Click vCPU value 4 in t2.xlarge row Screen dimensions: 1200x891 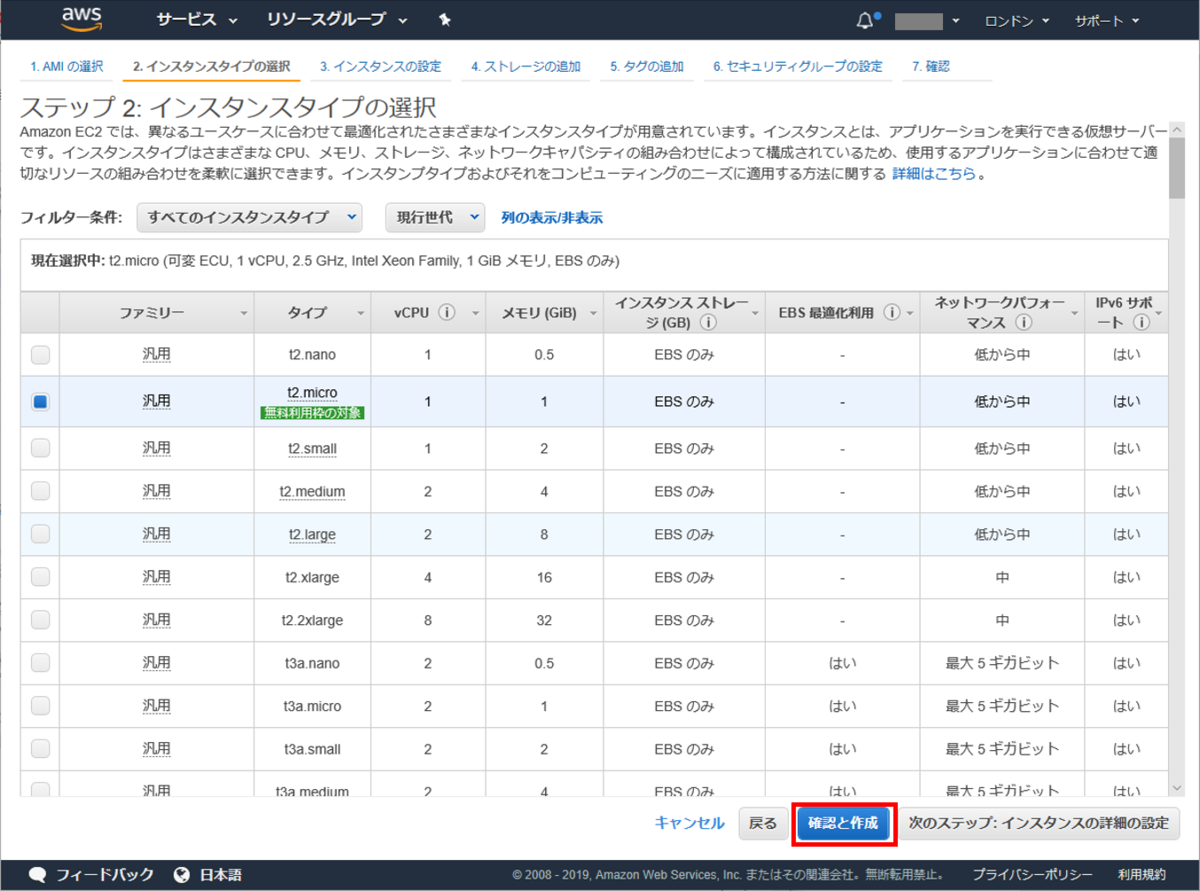pyautogui.click(x=428, y=577)
